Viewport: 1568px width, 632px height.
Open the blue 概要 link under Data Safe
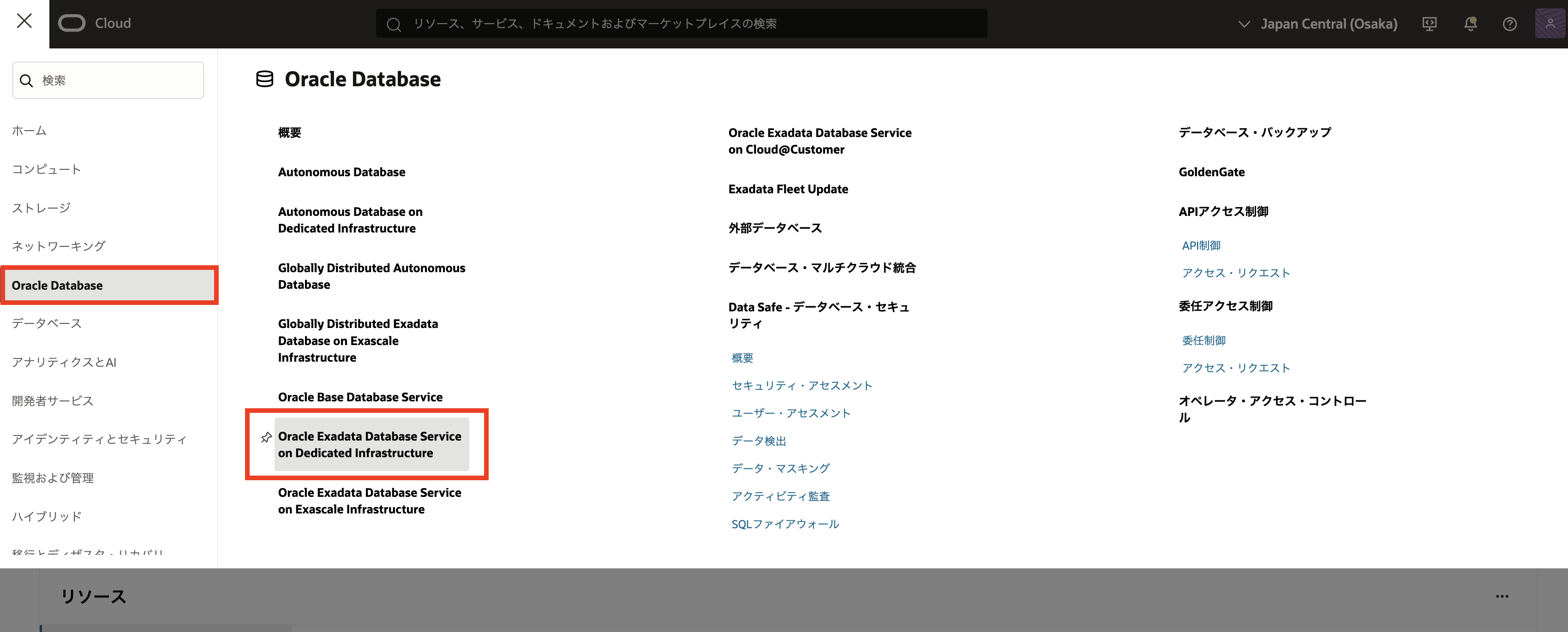pyautogui.click(x=742, y=358)
